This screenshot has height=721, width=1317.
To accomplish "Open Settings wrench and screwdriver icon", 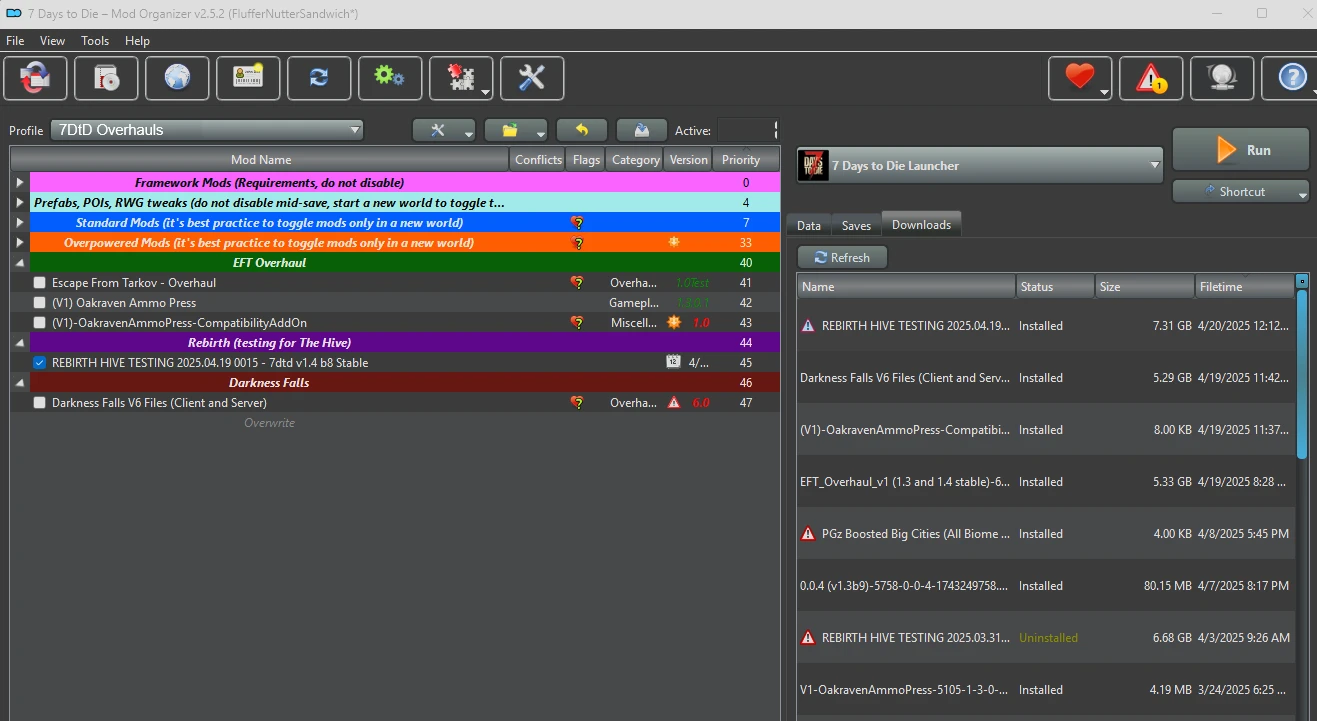I will tap(532, 78).
